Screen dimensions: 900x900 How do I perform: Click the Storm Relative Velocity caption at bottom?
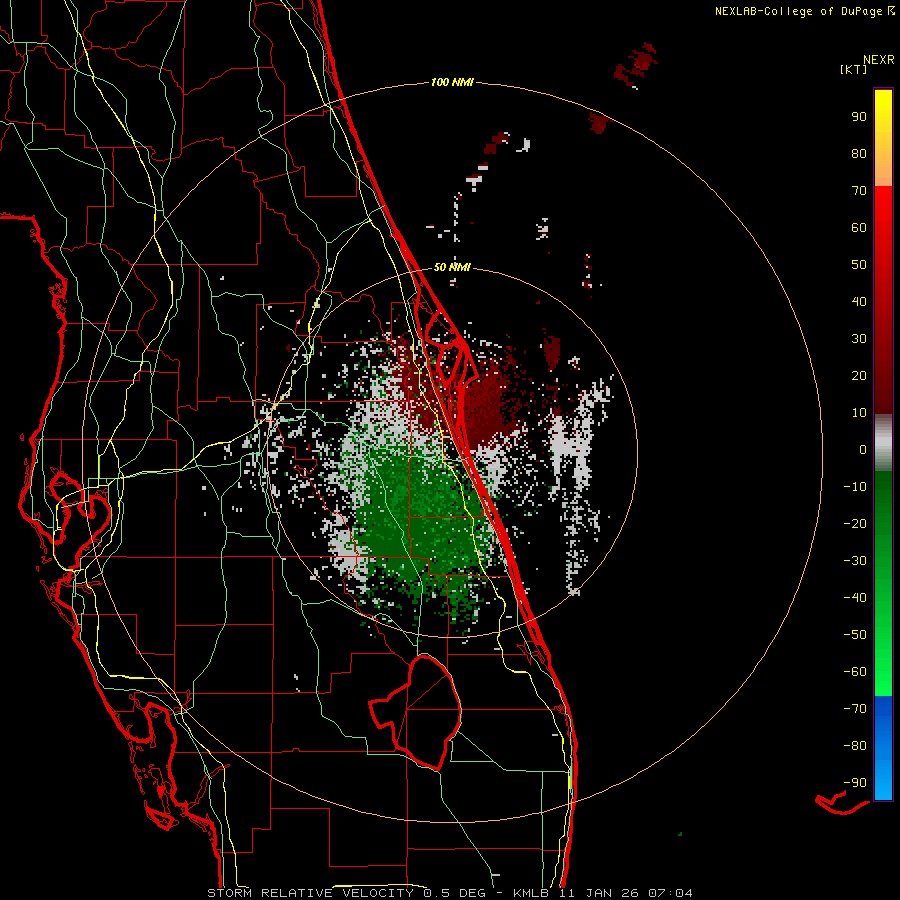449,893
